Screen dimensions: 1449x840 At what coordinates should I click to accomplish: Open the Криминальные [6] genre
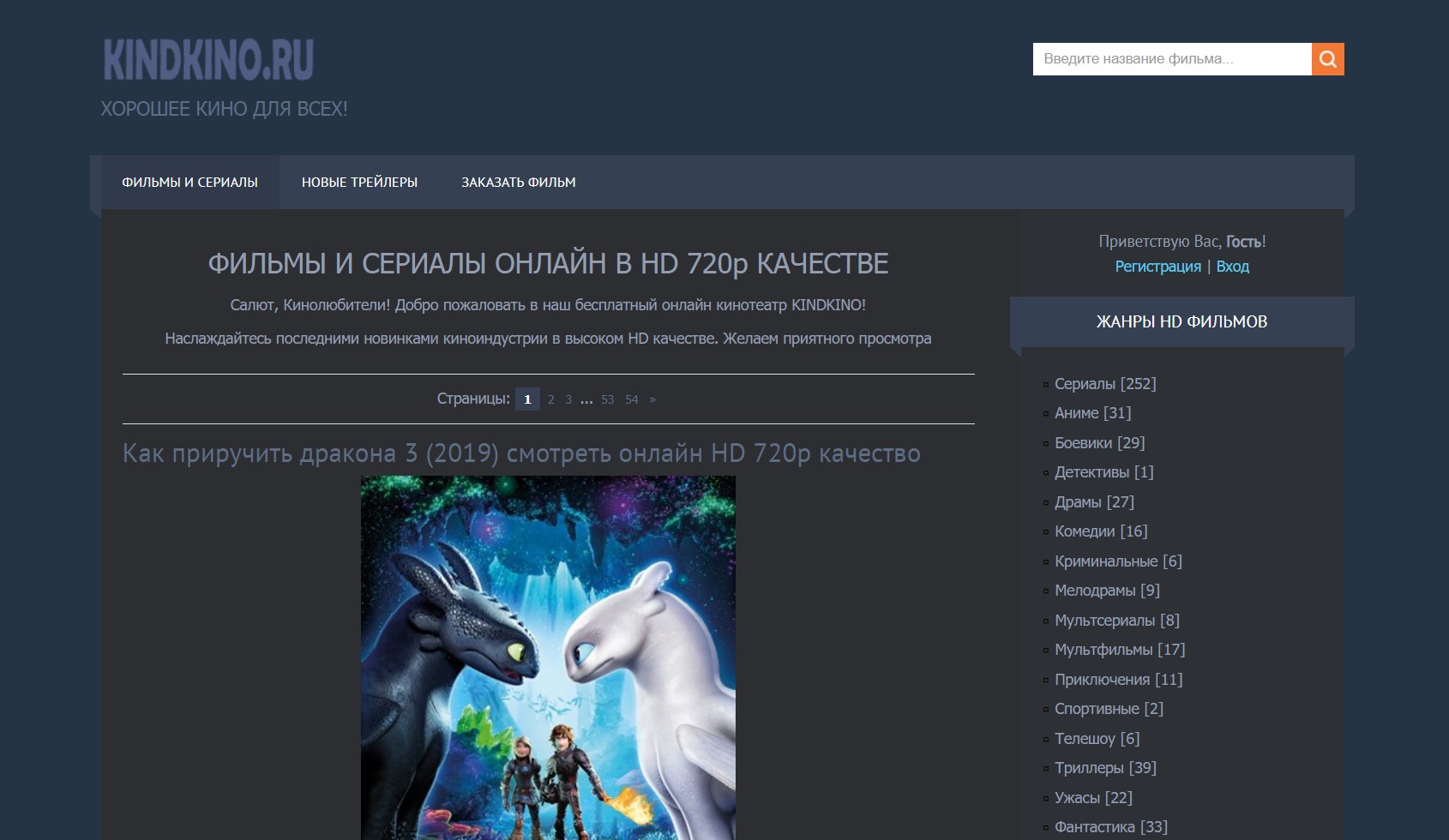click(x=1118, y=561)
